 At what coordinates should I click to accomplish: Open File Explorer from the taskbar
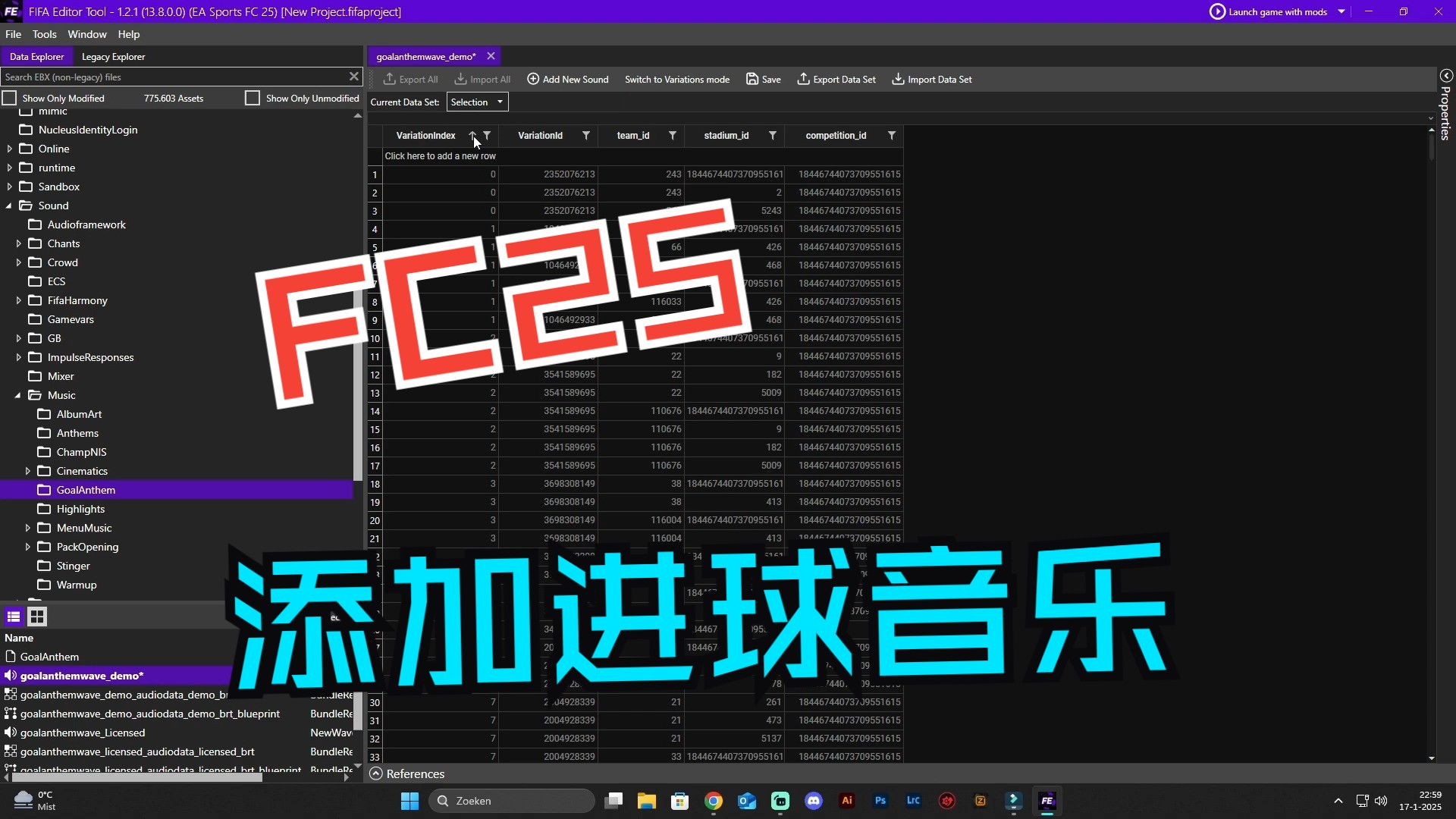pos(646,801)
